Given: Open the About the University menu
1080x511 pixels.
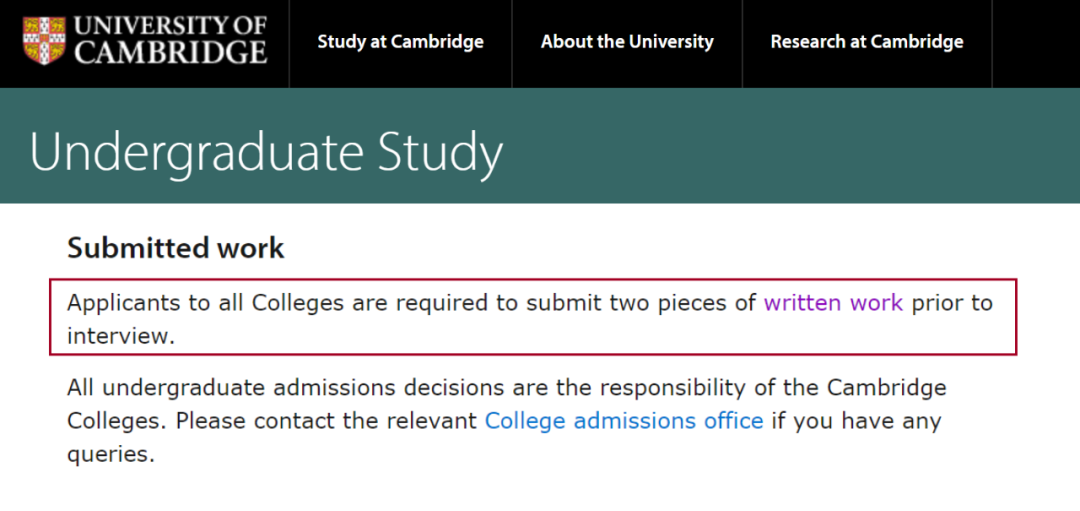Looking at the screenshot, I should pos(627,42).
